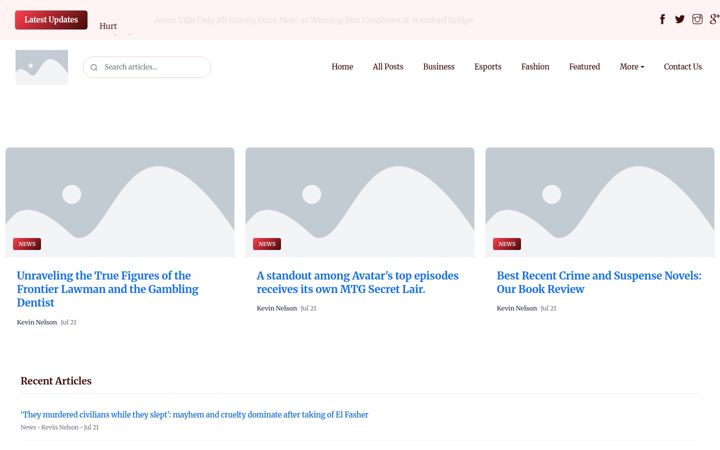Open the Frontier Lawman article thumbnail

(120, 202)
